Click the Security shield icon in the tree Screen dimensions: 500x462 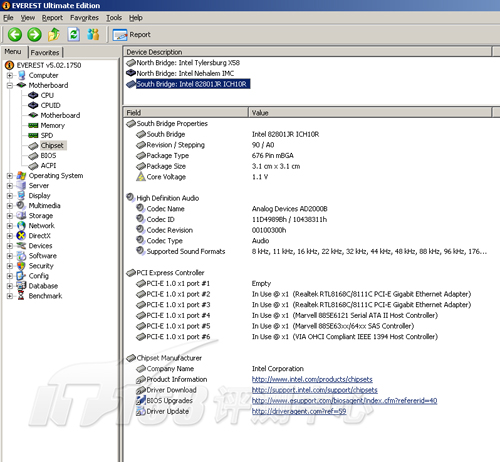pos(21,266)
